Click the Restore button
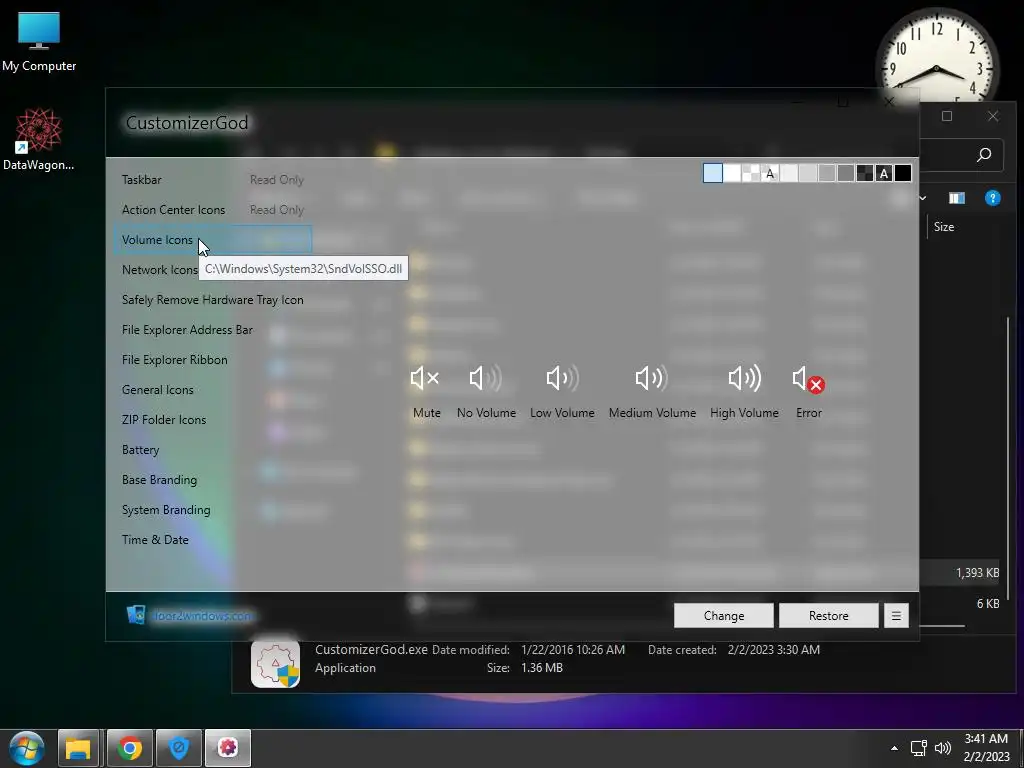Image resolution: width=1024 pixels, height=768 pixels. (x=829, y=616)
